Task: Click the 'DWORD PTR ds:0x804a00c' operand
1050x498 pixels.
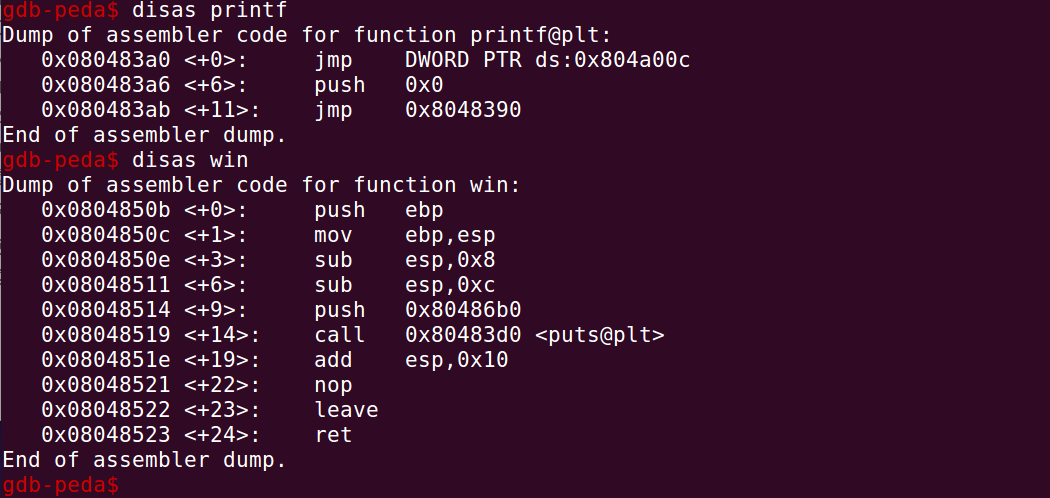Action: (548, 60)
